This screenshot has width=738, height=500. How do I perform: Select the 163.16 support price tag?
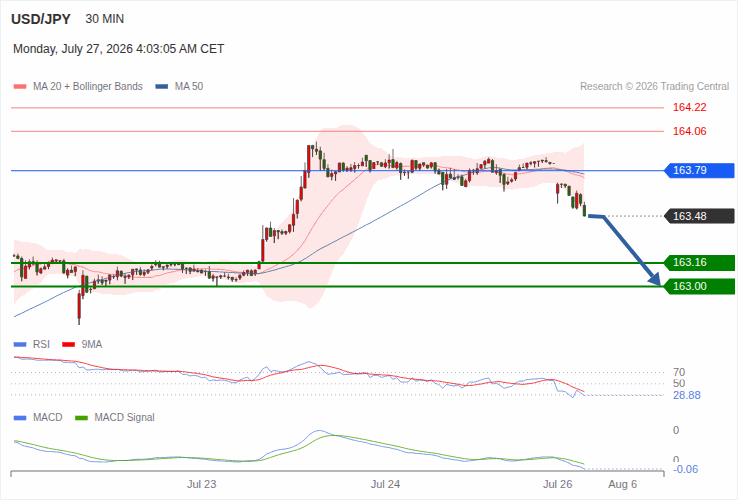[699, 263]
